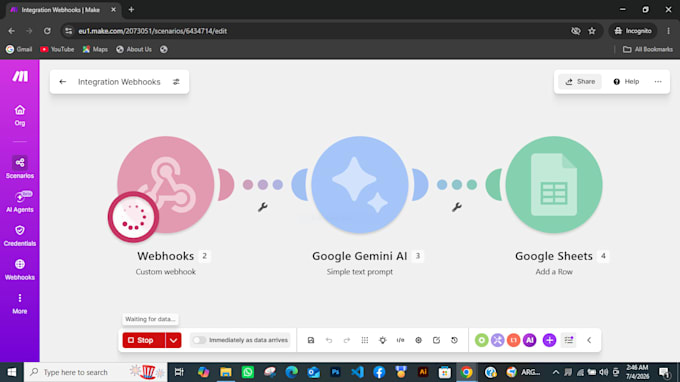Click the auto-align grid icon in the toolbar

[x=365, y=340]
